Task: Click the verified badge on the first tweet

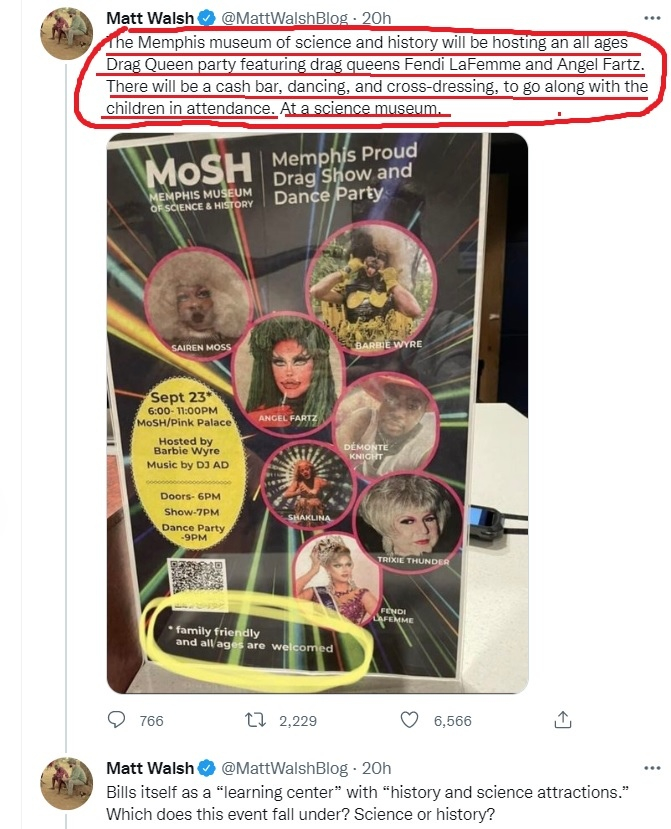Action: (206, 19)
